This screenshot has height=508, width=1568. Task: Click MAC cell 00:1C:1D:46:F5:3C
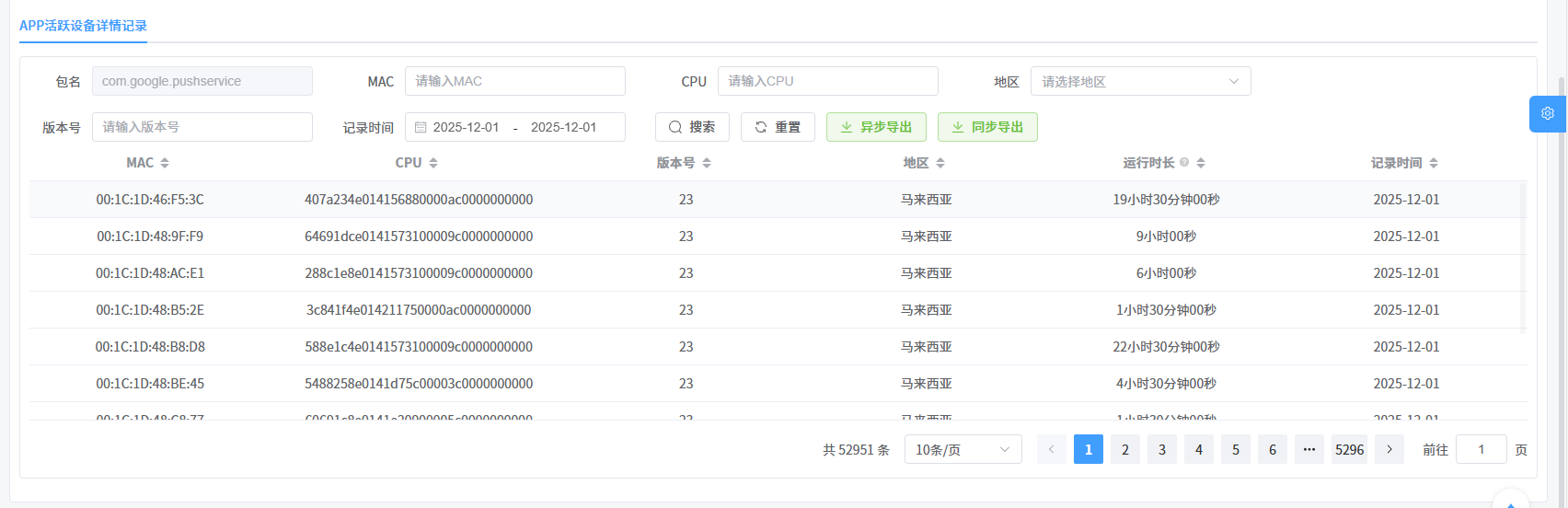click(150, 200)
